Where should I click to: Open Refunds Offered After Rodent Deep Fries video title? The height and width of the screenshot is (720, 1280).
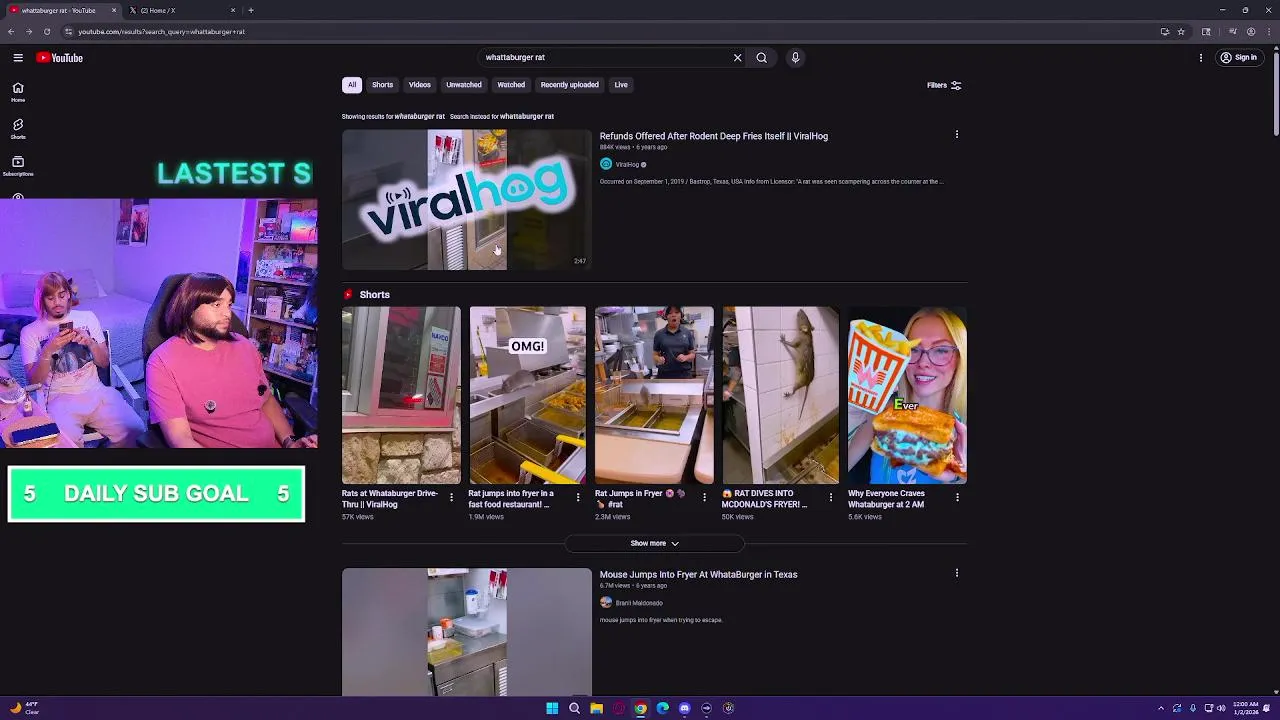click(x=714, y=136)
